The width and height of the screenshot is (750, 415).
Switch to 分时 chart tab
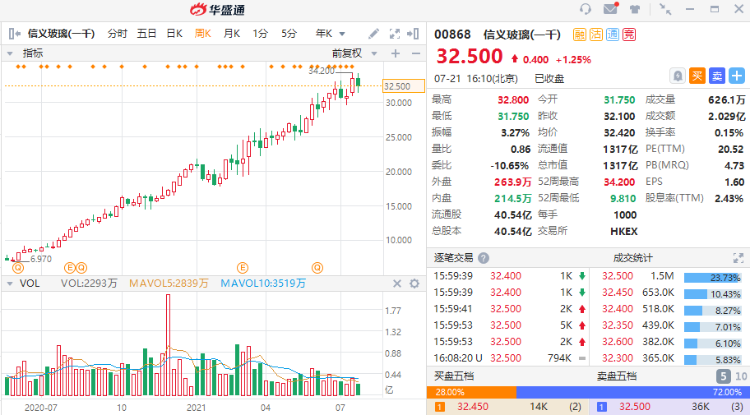(117, 33)
